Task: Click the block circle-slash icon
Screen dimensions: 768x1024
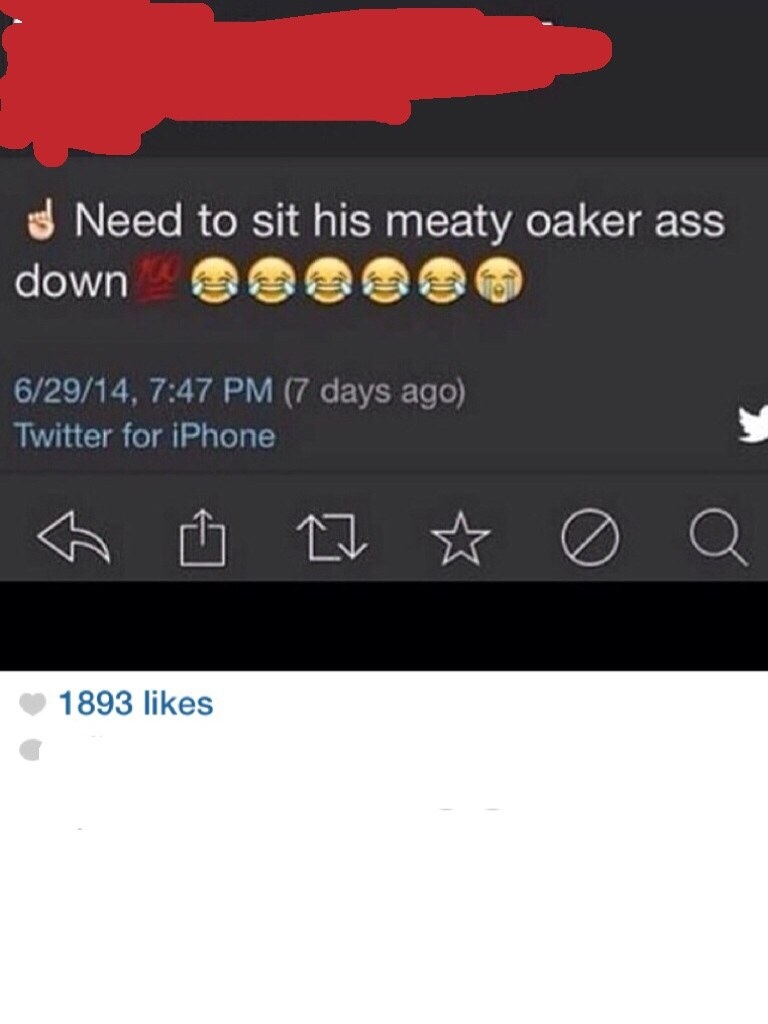Action: pyautogui.click(x=590, y=536)
